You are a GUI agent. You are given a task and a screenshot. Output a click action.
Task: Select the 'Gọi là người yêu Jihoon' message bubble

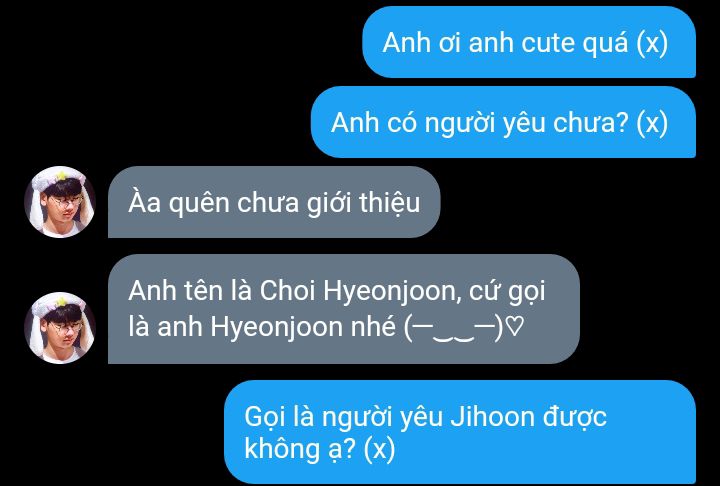point(460,432)
